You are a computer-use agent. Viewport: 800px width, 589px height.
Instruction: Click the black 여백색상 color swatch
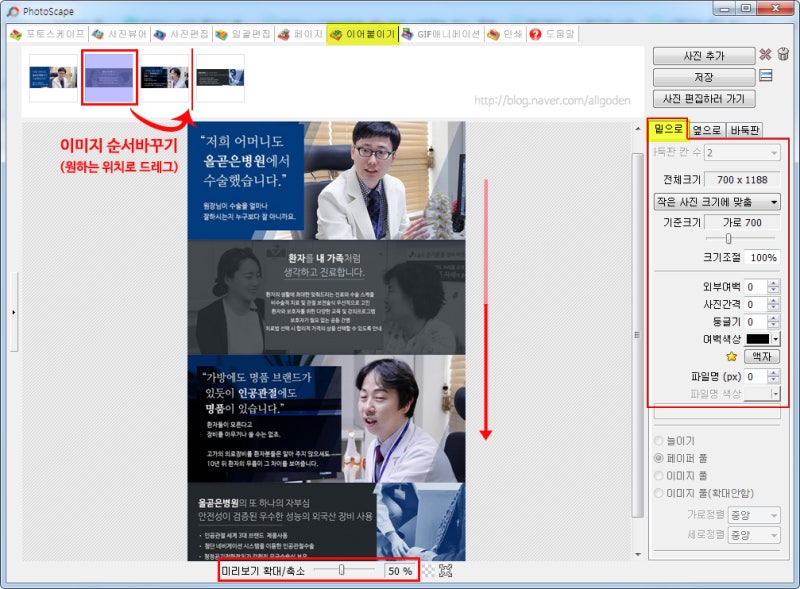click(758, 339)
